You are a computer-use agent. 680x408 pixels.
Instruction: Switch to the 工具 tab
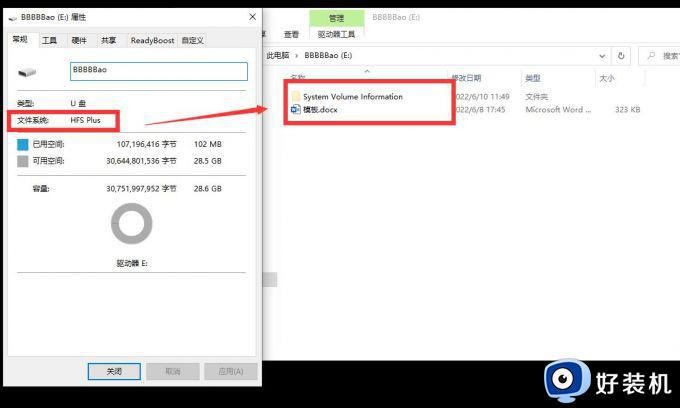click(x=49, y=40)
